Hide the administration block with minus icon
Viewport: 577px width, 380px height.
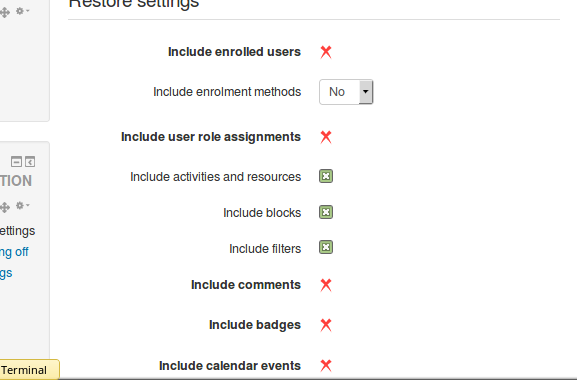(x=16, y=161)
